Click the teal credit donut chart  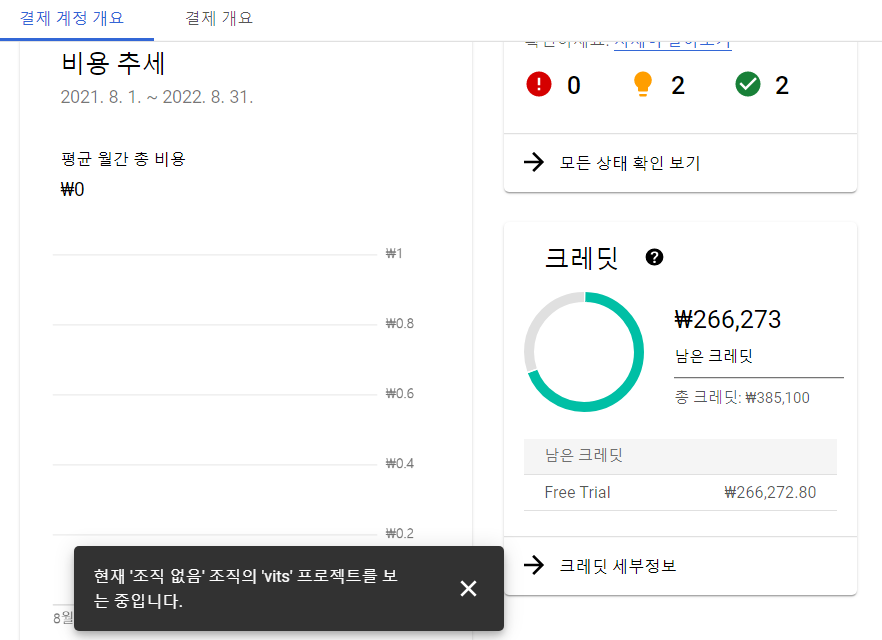[584, 351]
